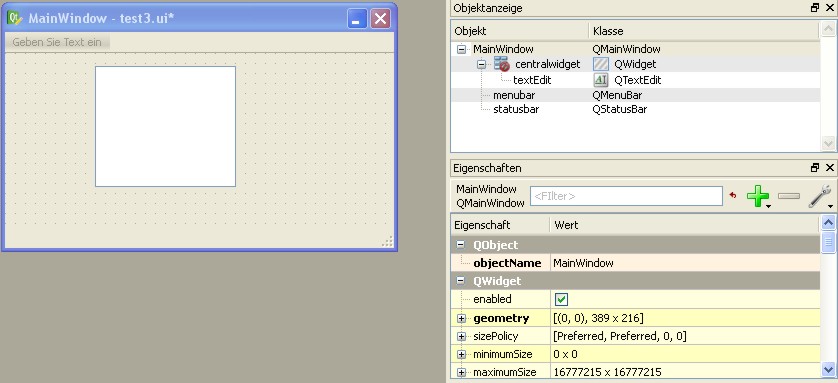Viewport: 838px width, 383px height.
Task: Expand the minimumSize property
Action: 461,354
